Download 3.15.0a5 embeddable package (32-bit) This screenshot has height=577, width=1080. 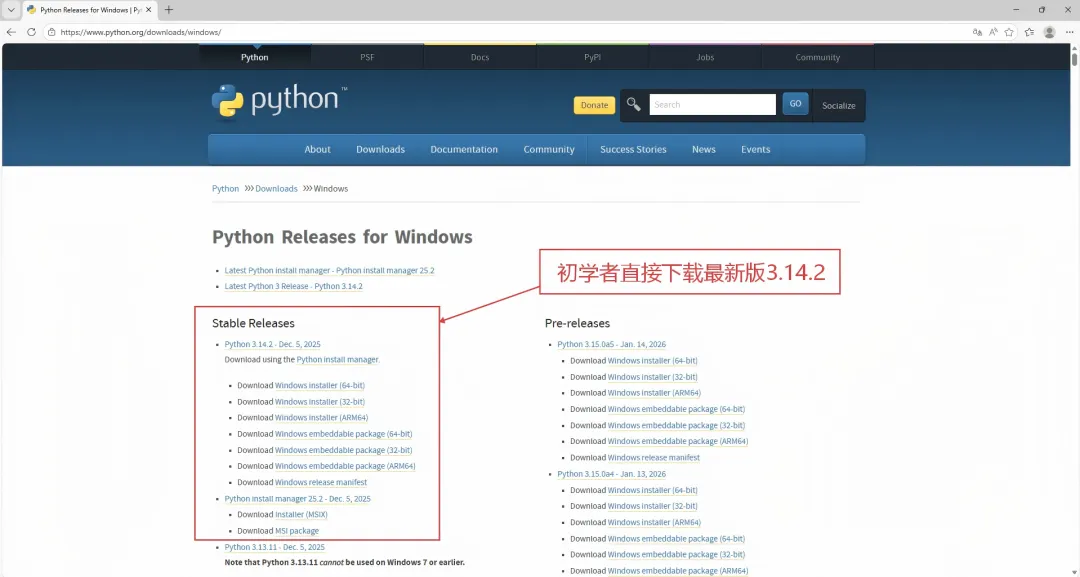(x=676, y=426)
